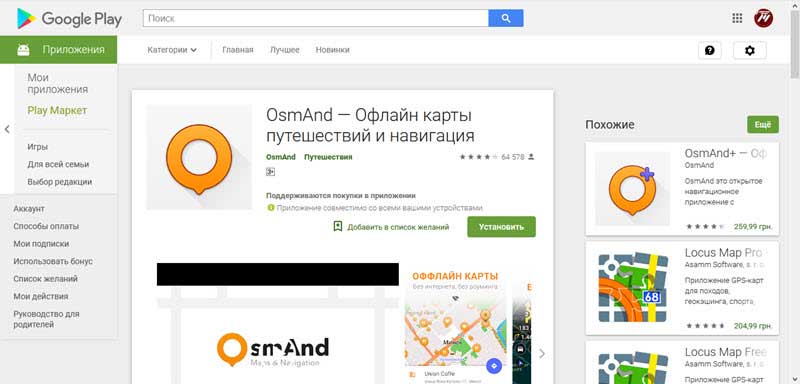Open Руководство для родителей link
Viewport: 800px width, 384px height.
(46, 319)
